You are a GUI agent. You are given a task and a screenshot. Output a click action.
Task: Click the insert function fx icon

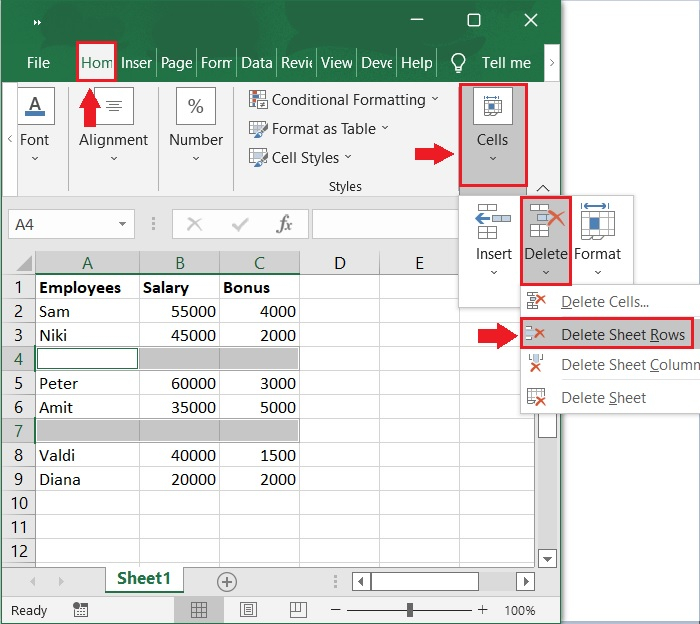284,225
